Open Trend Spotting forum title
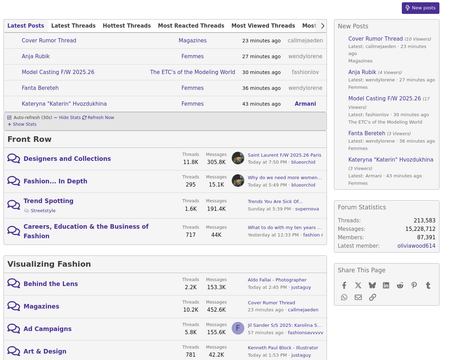Viewport: 450px width, 360px height. (49, 201)
